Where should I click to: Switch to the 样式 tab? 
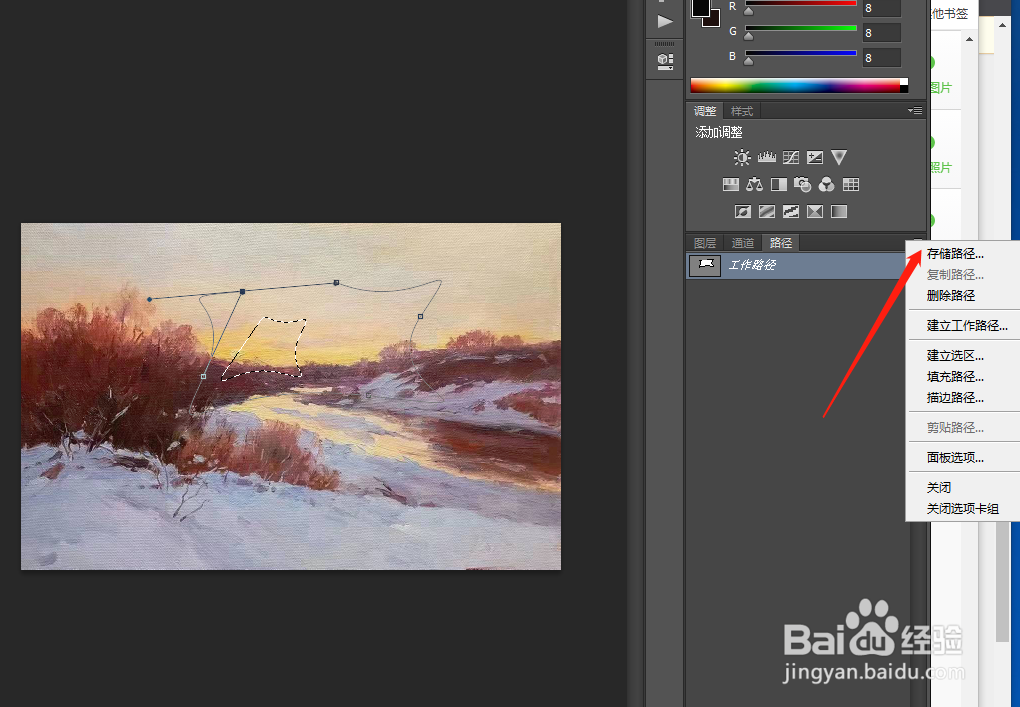(742, 111)
